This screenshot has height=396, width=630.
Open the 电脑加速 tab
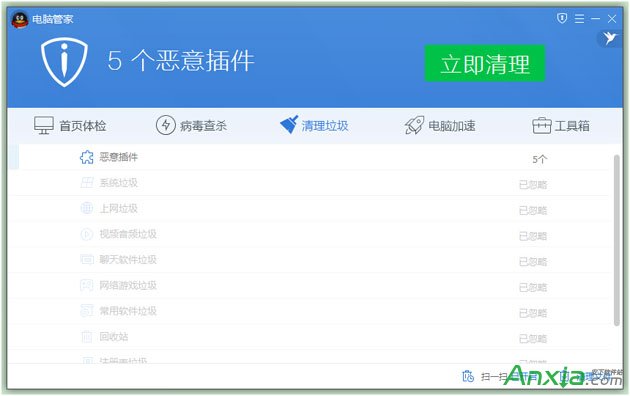click(x=440, y=125)
